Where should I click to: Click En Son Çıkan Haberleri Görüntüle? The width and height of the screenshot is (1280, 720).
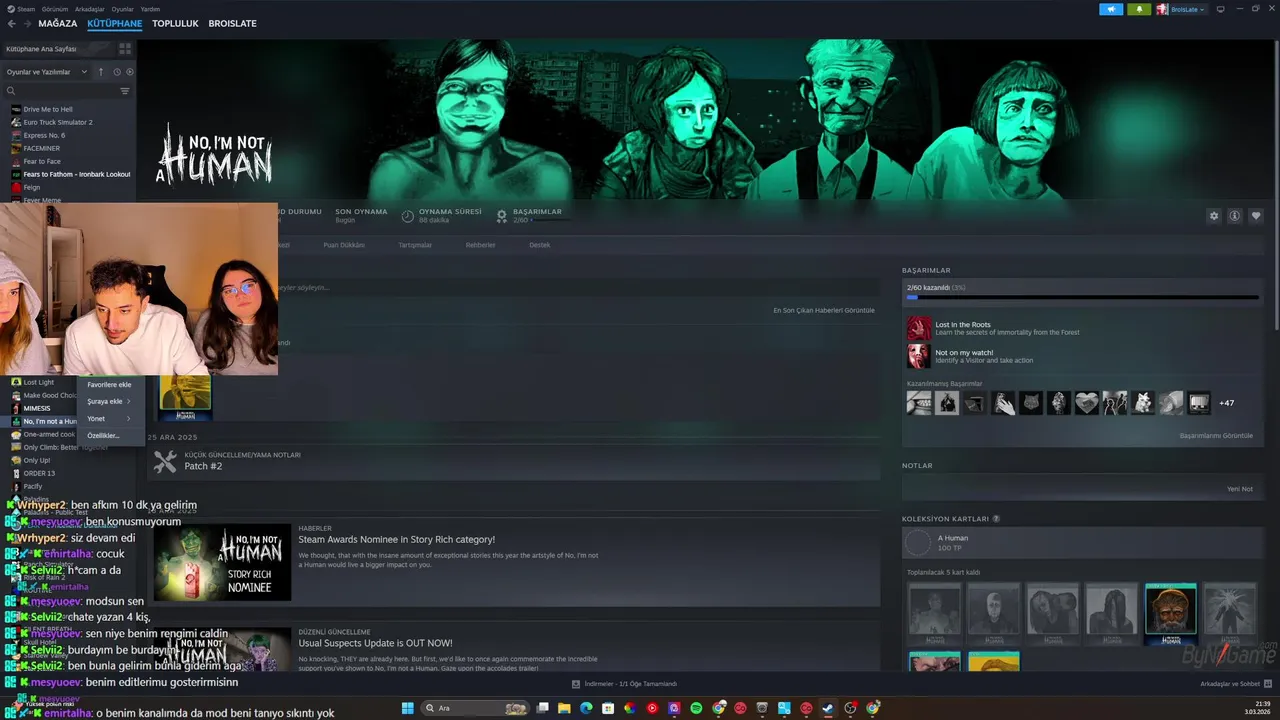[824, 310]
